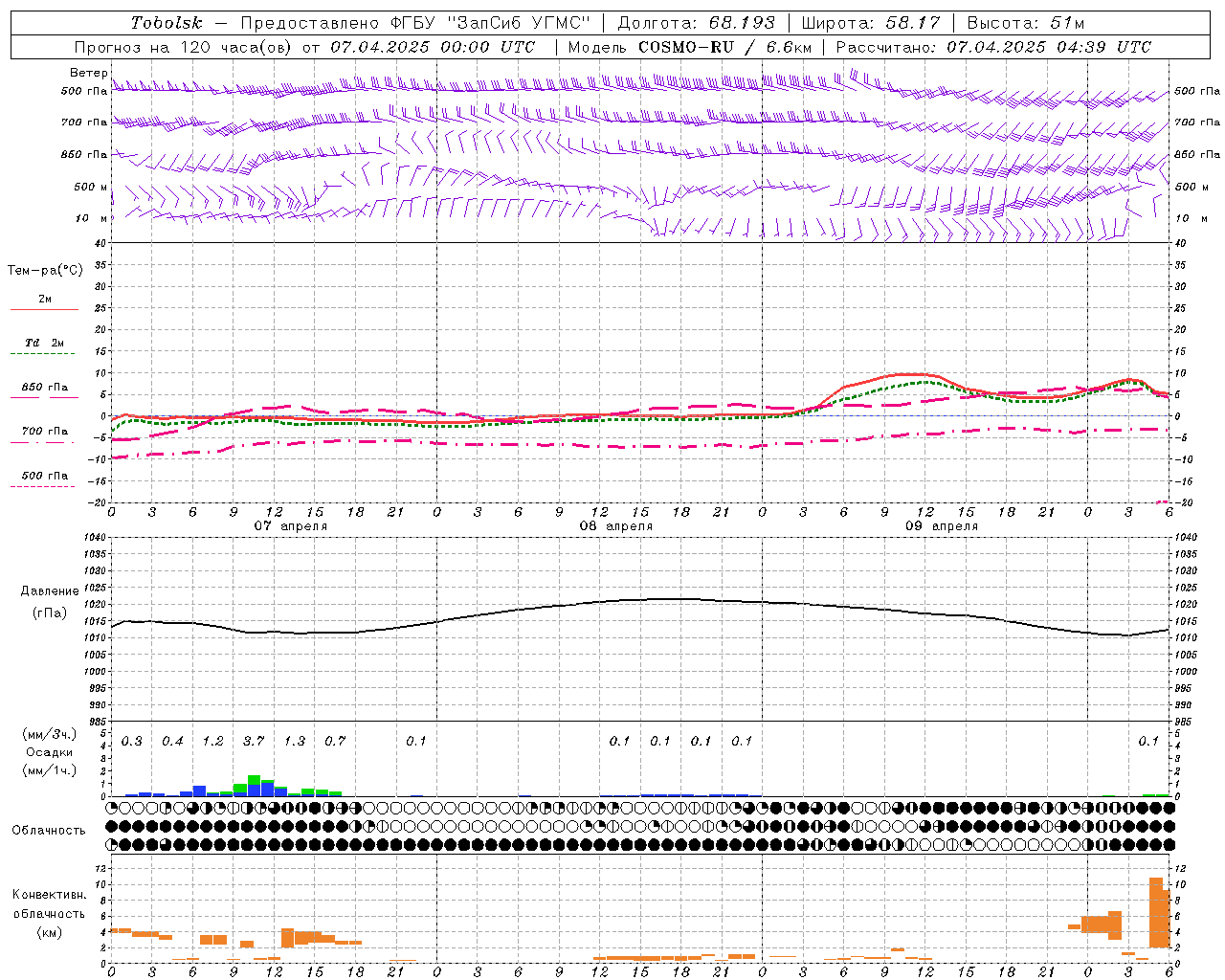
Task: Click the (мм/3ч.) precipitation unit label
Action: pyautogui.click(x=50, y=733)
